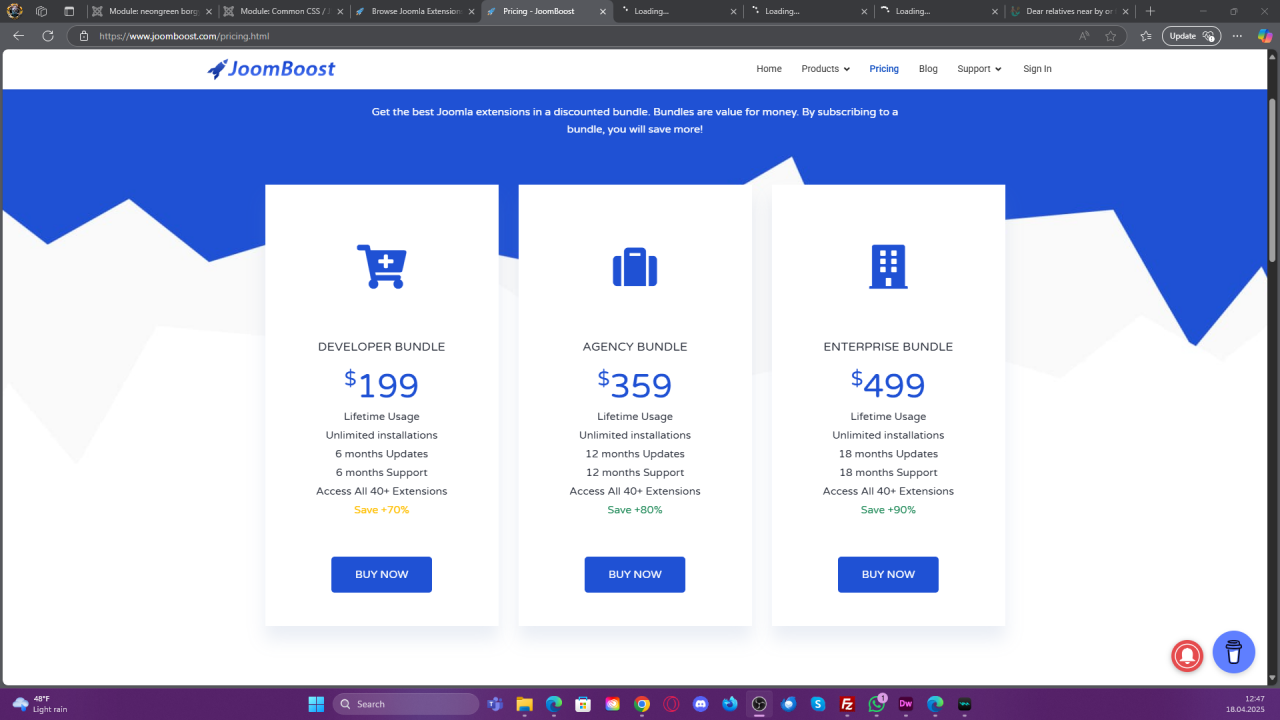This screenshot has height=720, width=1280.
Task: Open the blue coffee cup donation widget
Action: tap(1233, 652)
